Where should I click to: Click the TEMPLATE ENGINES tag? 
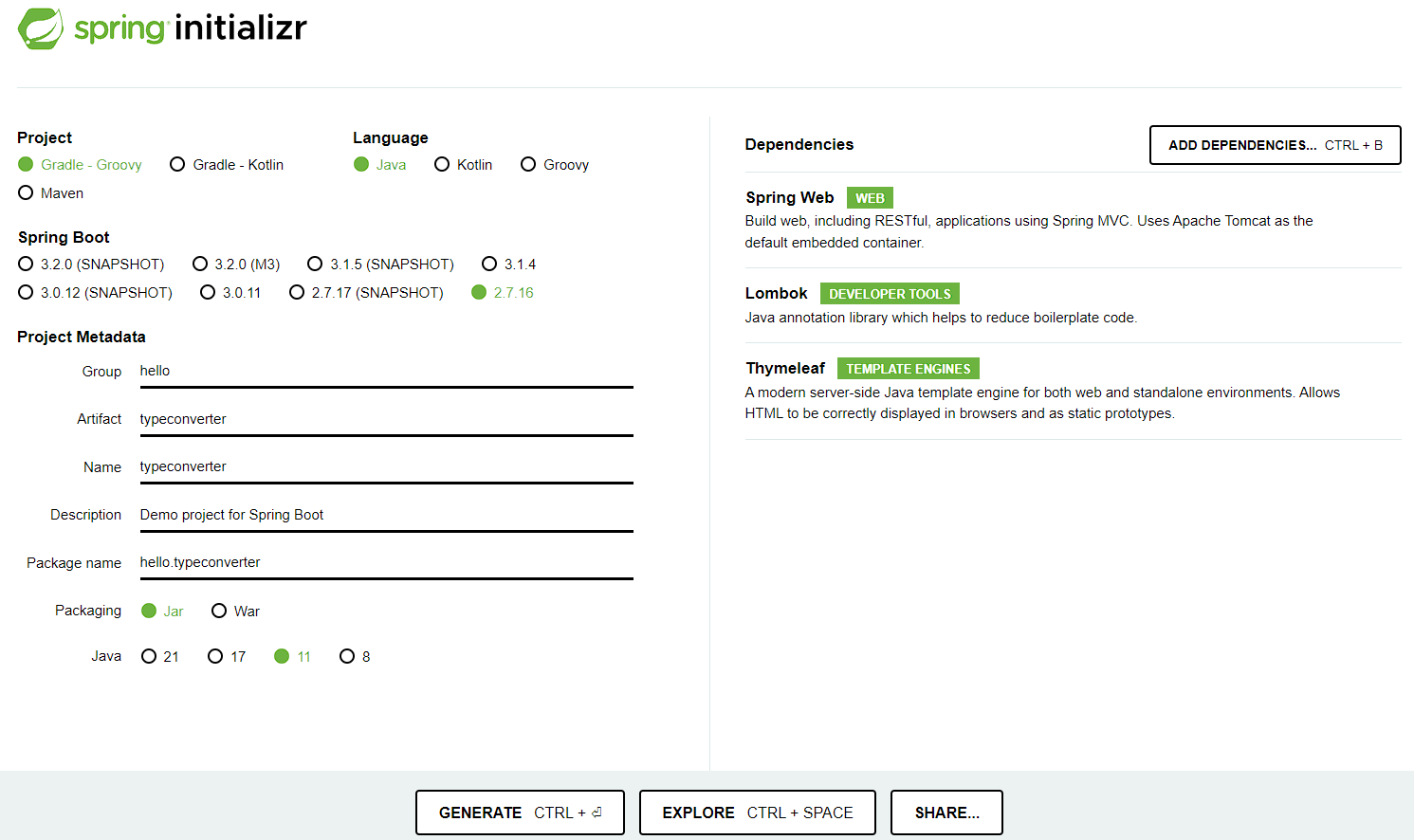pyautogui.click(x=909, y=369)
